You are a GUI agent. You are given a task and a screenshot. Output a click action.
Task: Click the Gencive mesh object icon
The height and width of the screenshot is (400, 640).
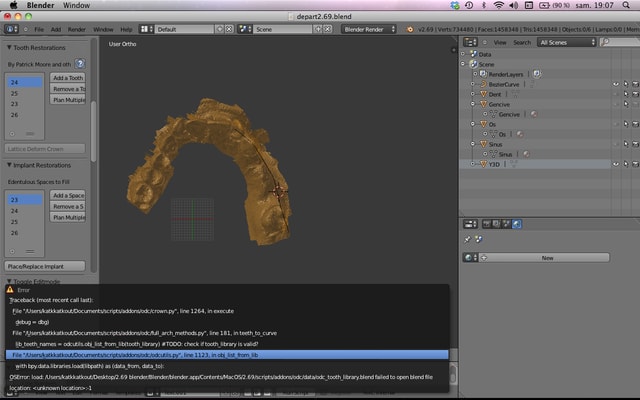tap(481, 104)
